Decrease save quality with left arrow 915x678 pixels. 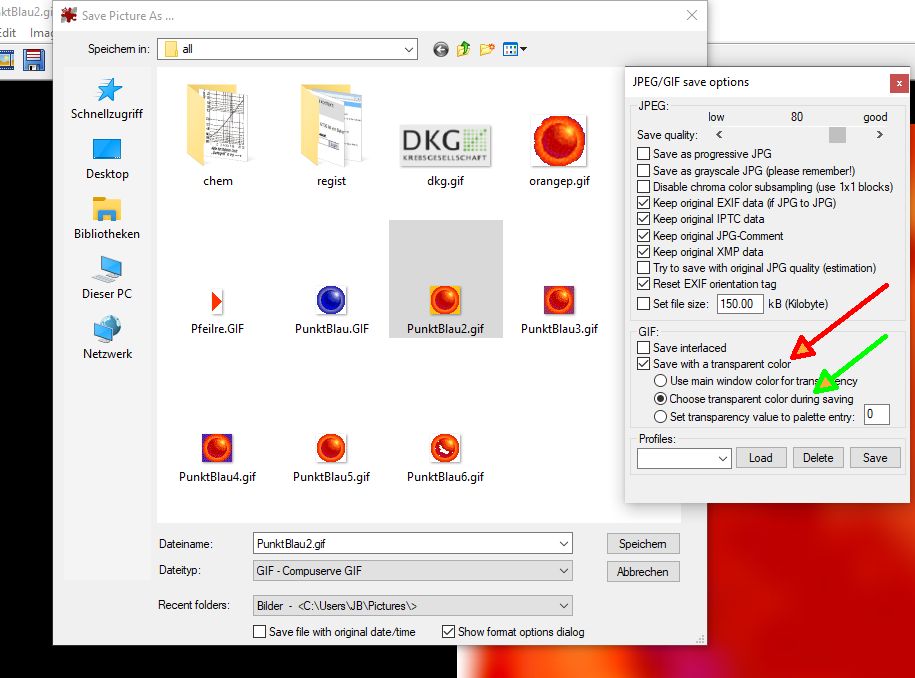coord(719,135)
